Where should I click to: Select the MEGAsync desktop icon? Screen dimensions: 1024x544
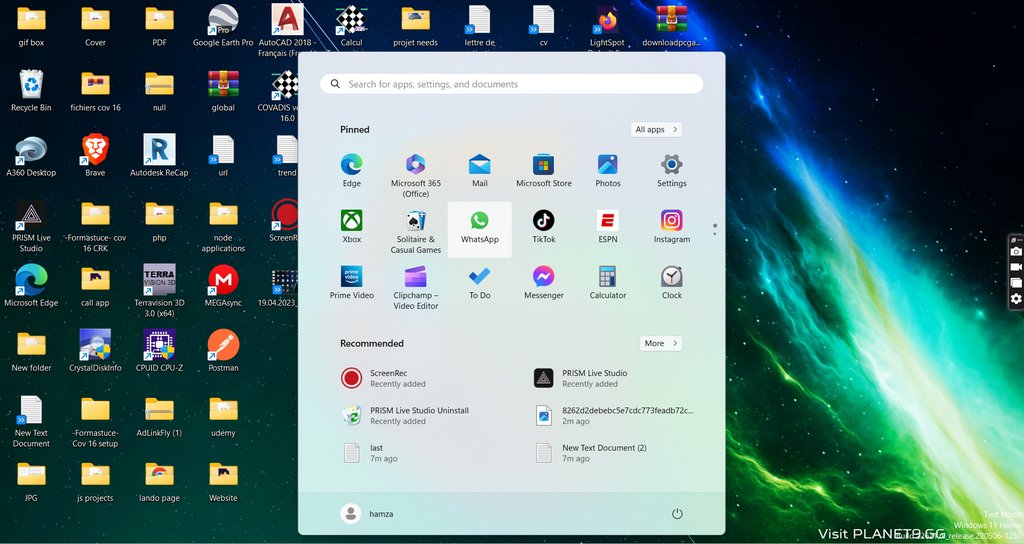[x=223, y=285]
